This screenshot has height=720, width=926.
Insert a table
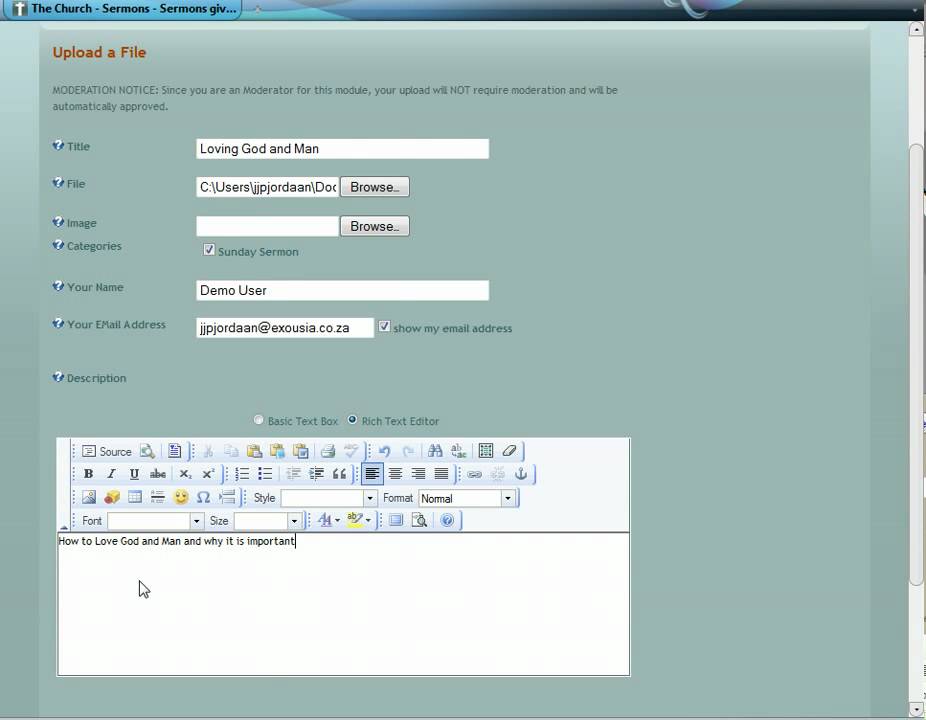click(135, 497)
